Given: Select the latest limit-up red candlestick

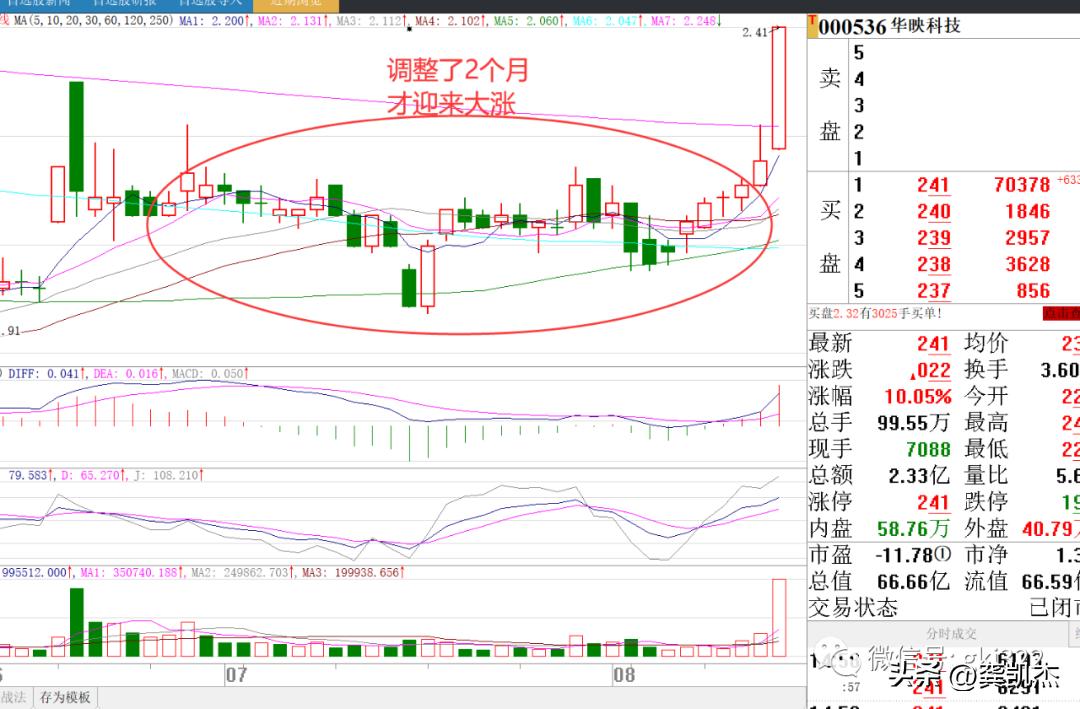Looking at the screenshot, I should (x=779, y=88).
